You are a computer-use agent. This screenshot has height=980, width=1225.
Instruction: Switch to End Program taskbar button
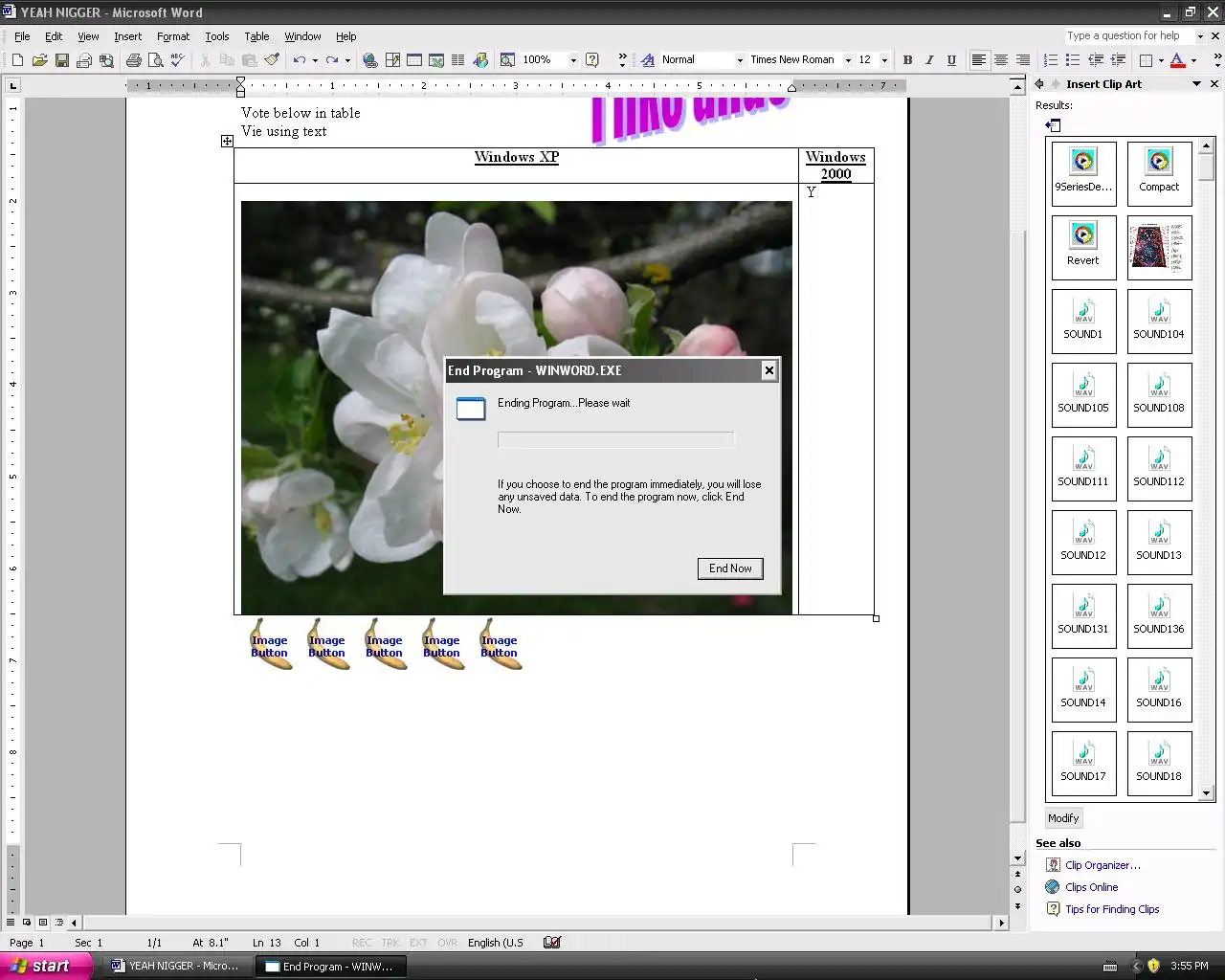click(x=331, y=967)
